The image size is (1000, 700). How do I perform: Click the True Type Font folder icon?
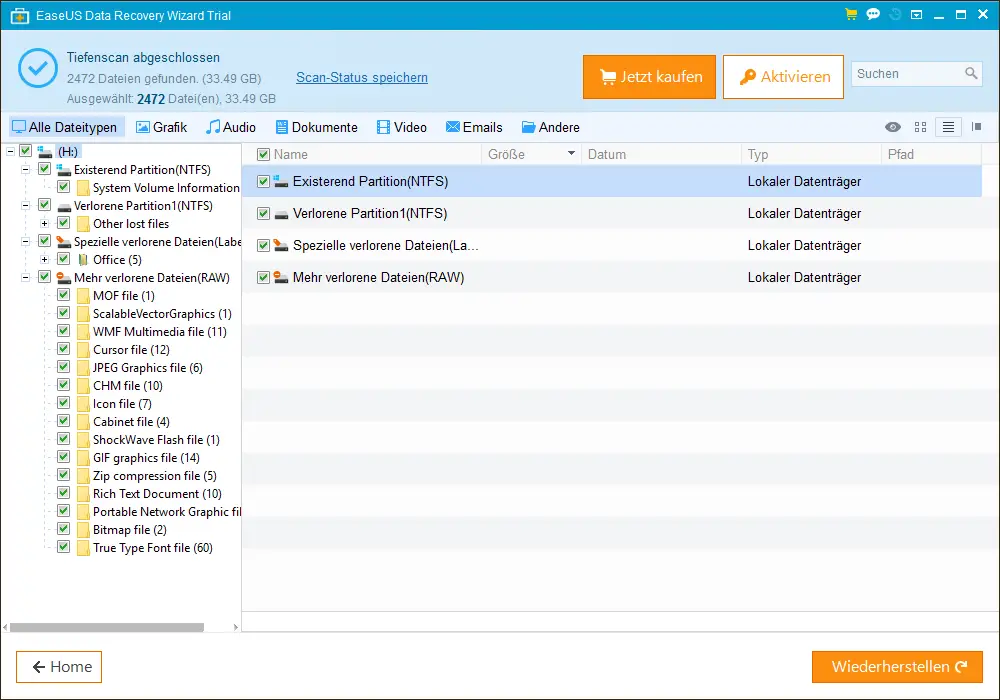click(83, 548)
